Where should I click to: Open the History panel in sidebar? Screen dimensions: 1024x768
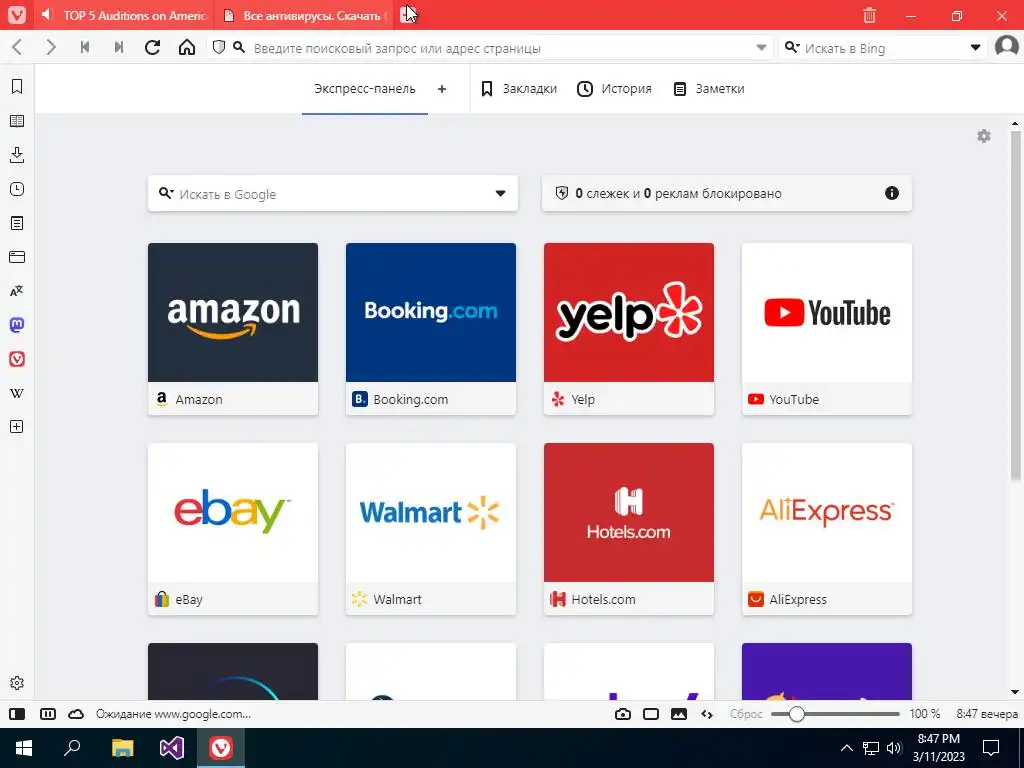coord(17,189)
